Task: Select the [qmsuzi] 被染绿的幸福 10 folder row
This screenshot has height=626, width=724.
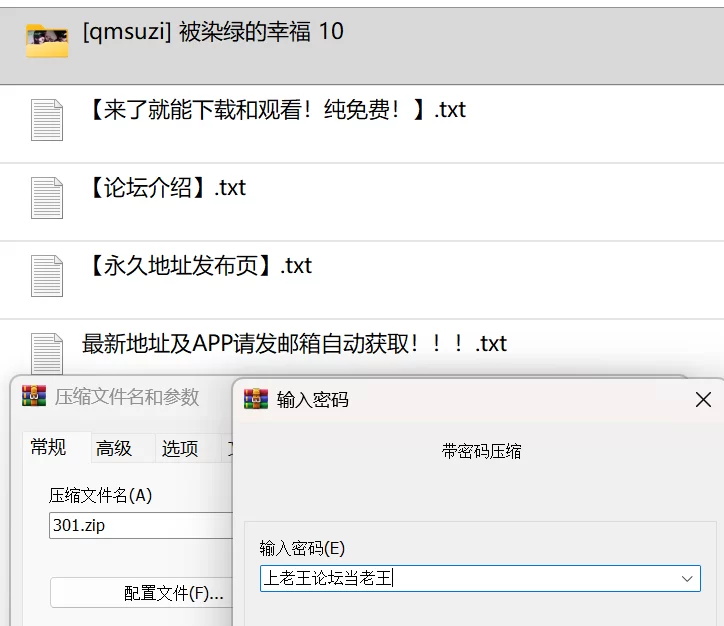Action: (x=362, y=46)
